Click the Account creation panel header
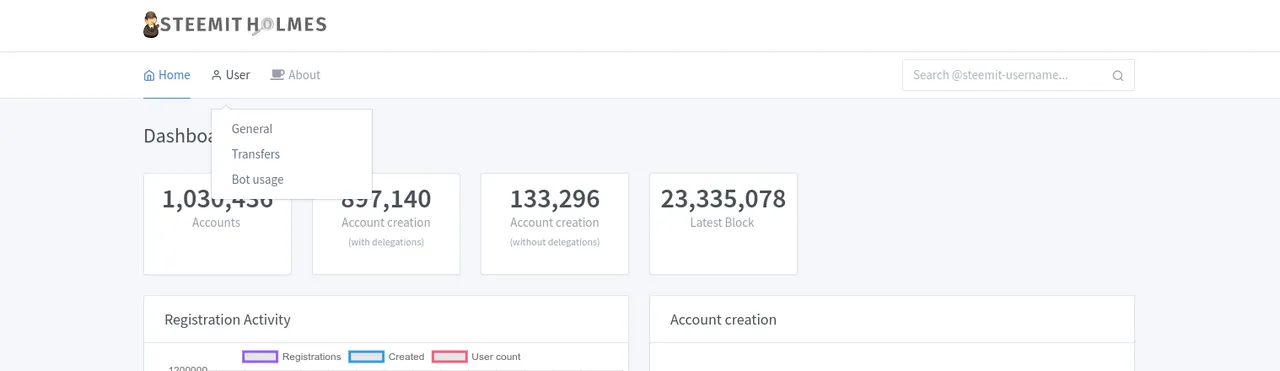This screenshot has width=1280, height=371. pyautogui.click(x=892, y=320)
